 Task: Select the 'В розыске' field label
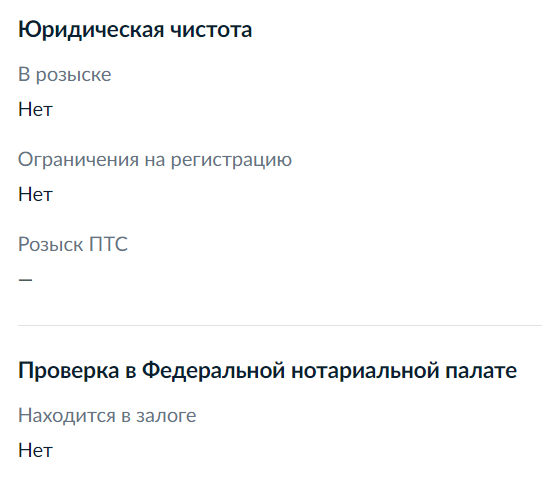(x=65, y=75)
